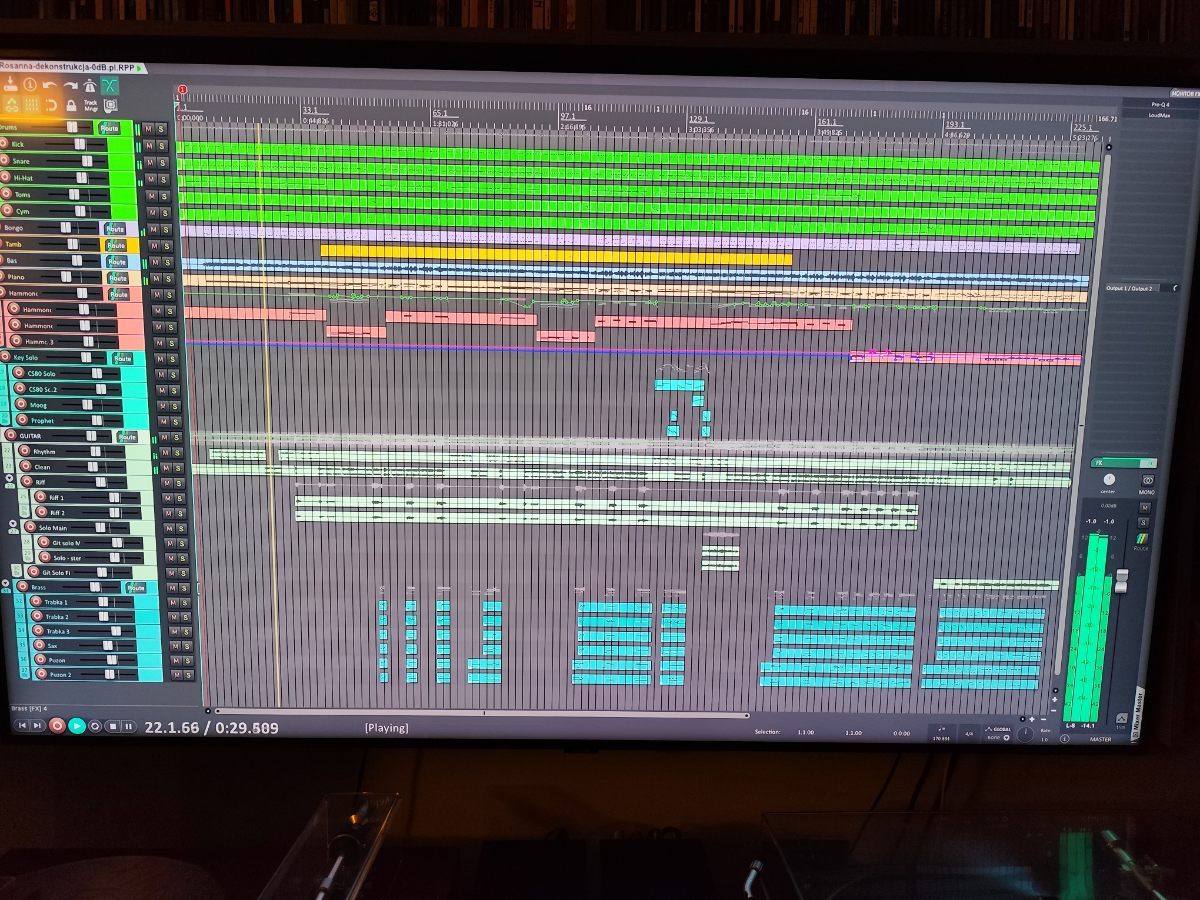Arm the Snare track for recording
Image resolution: width=1200 pixels, height=900 pixels.
[5, 160]
